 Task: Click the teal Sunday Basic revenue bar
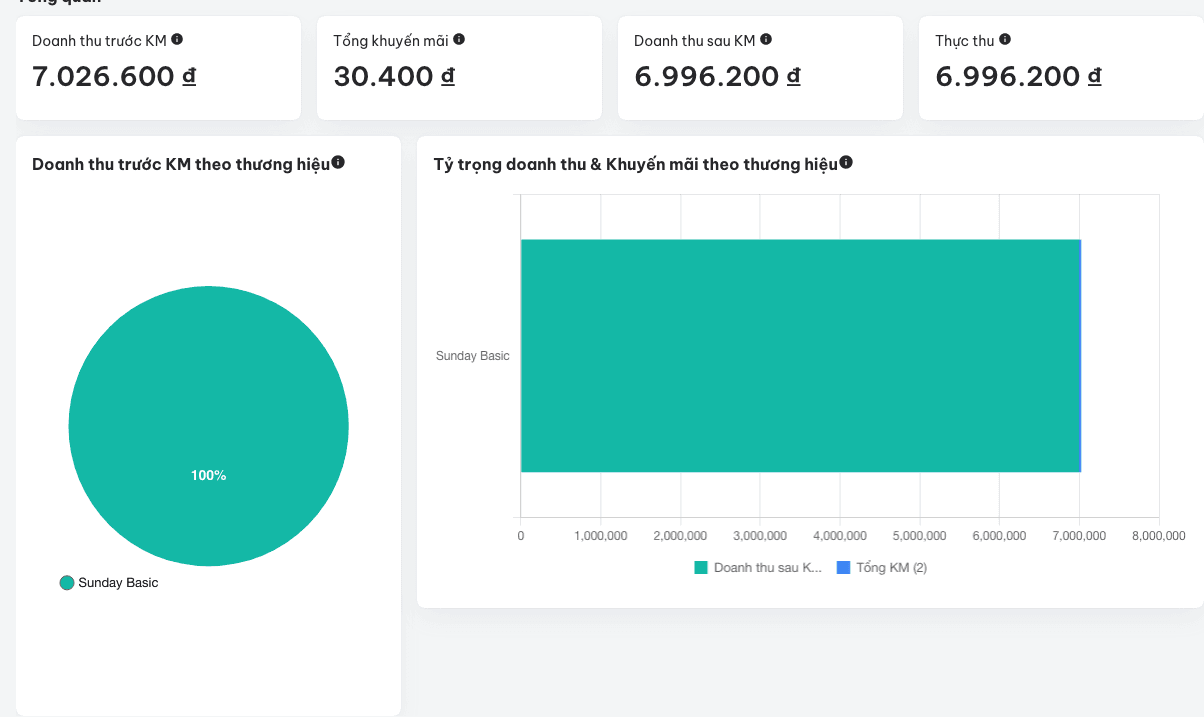(800, 355)
